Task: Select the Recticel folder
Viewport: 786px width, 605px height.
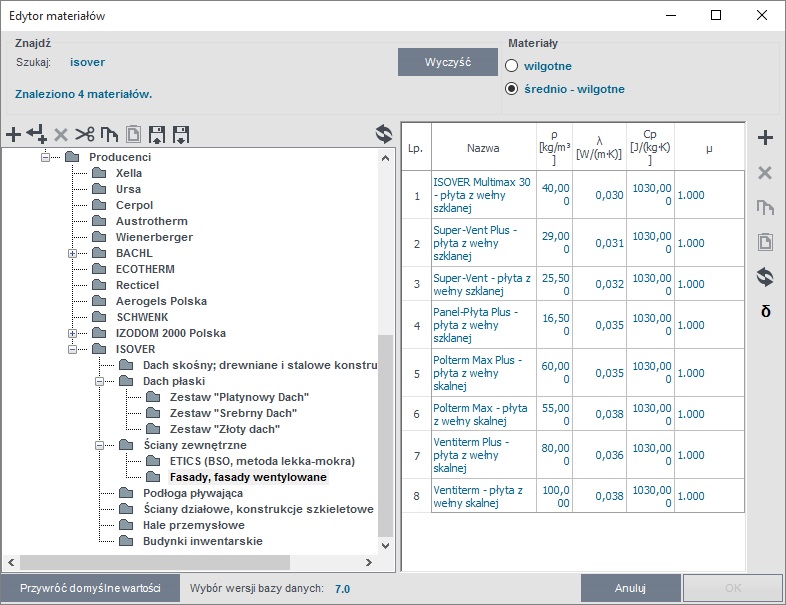Action: pyautogui.click(x=137, y=285)
